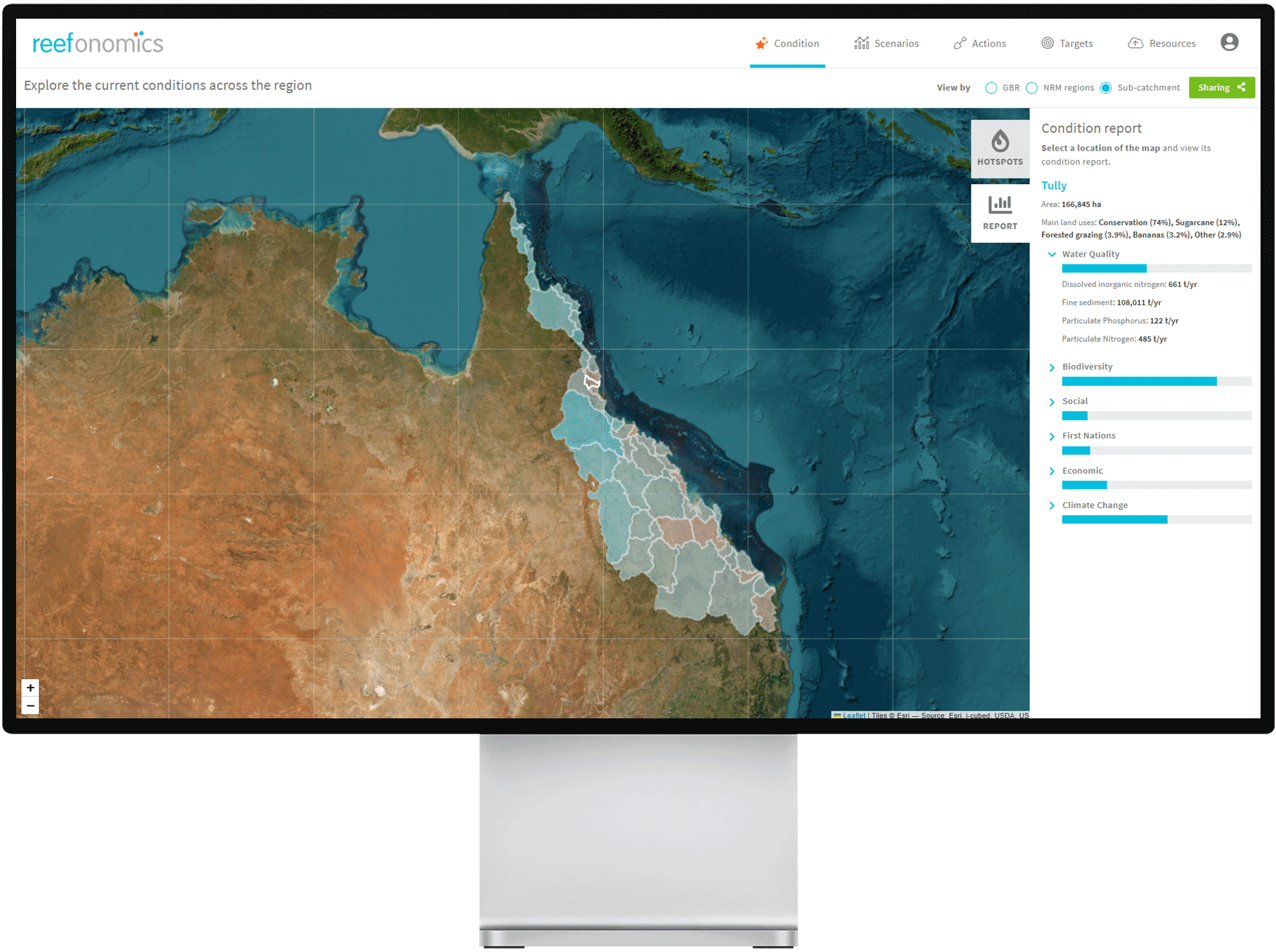1276x952 pixels.
Task: Click the Biodiversity progress bar
Action: 1156,381
